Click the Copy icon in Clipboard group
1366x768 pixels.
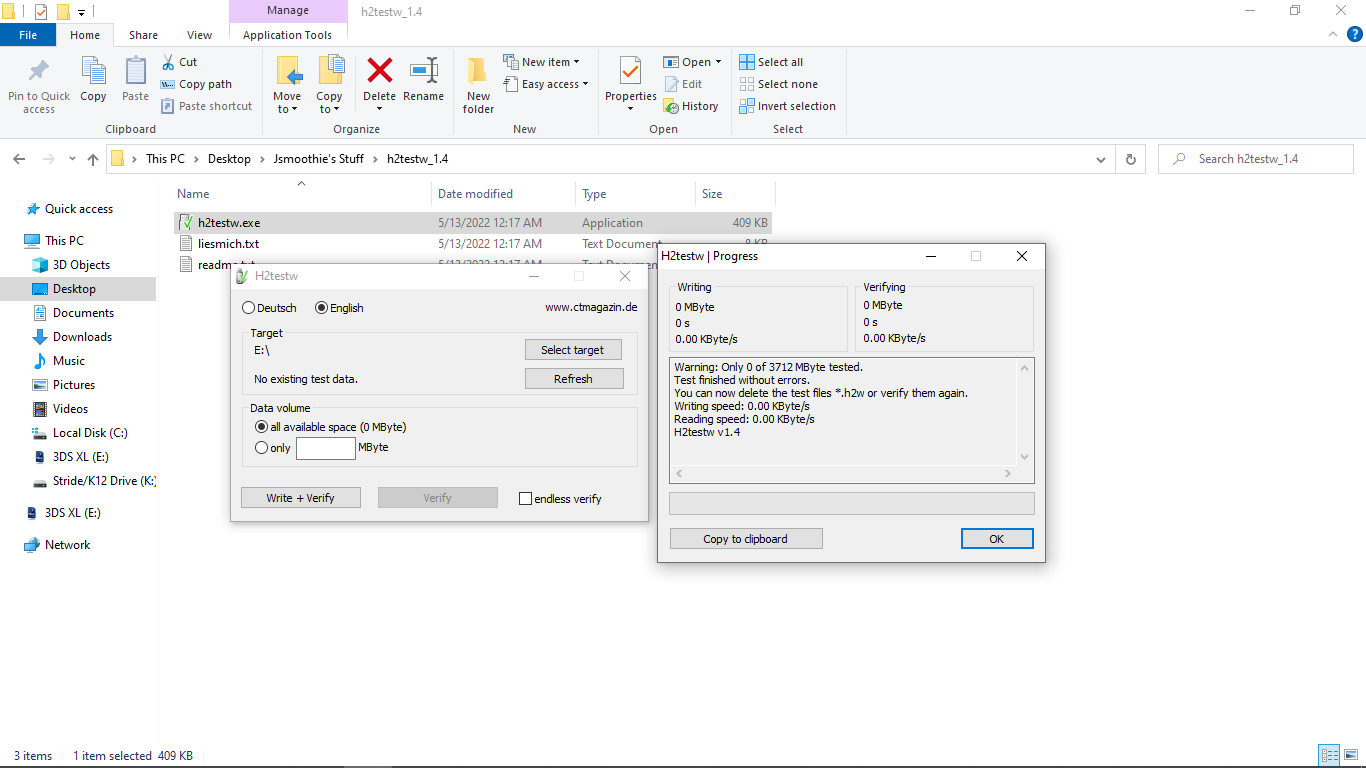(x=93, y=71)
